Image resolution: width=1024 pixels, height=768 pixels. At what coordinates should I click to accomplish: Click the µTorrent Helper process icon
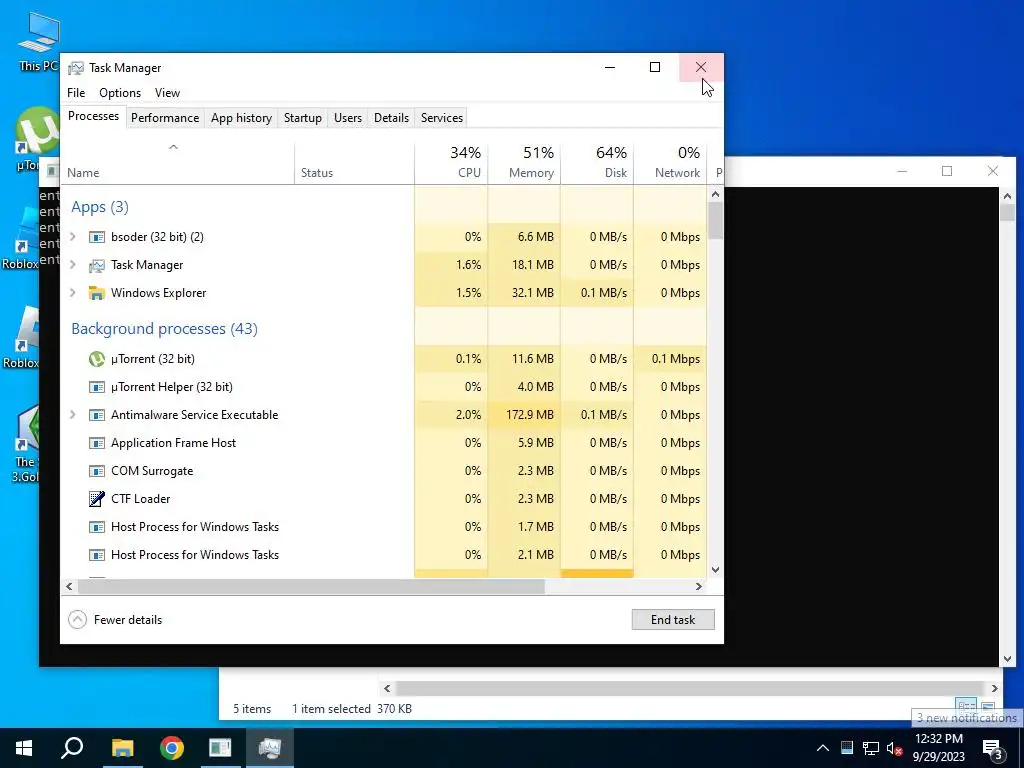[x=97, y=387]
